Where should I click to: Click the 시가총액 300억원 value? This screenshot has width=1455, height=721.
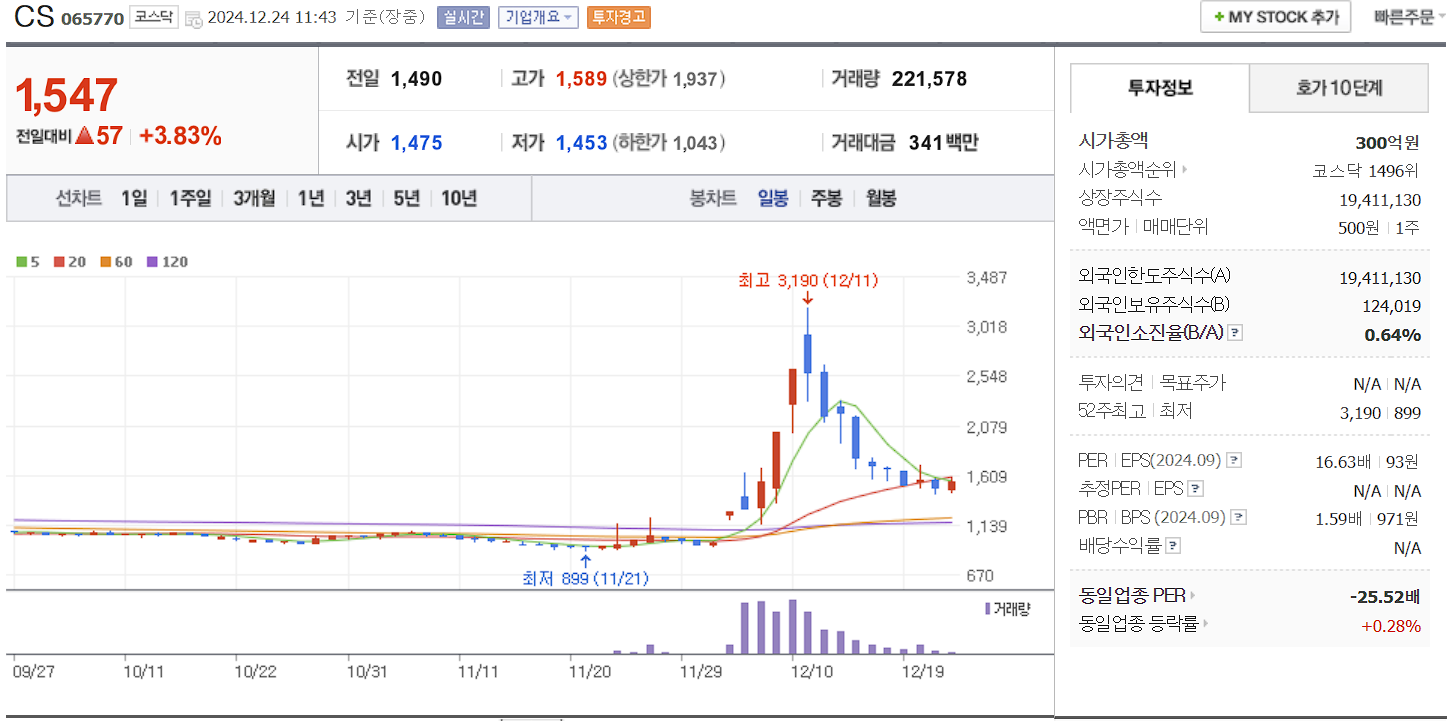[1387, 142]
